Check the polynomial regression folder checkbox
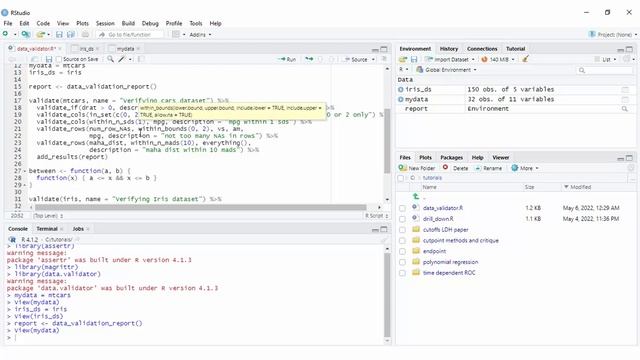The height and width of the screenshot is (360, 640). tap(402, 262)
